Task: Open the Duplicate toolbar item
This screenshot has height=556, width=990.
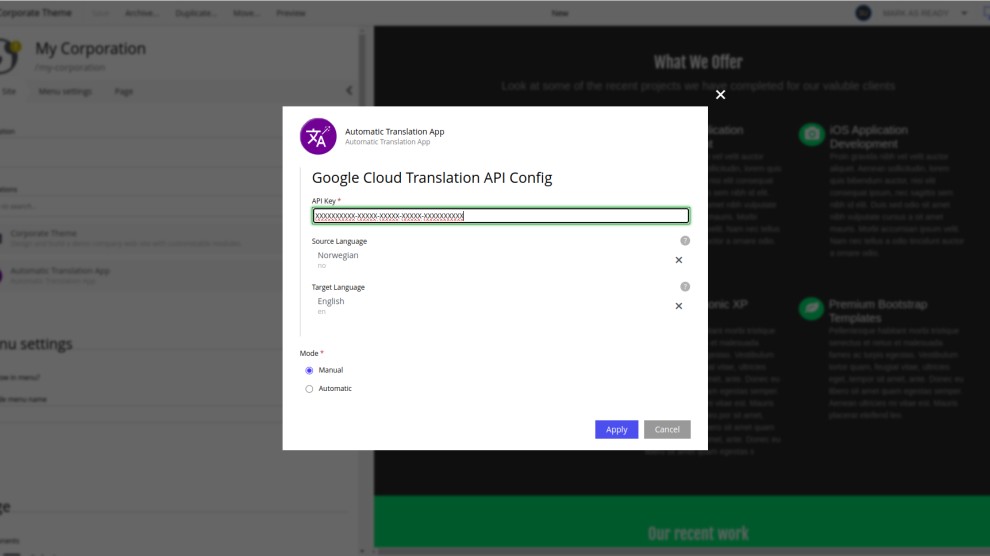Action: click(x=196, y=13)
